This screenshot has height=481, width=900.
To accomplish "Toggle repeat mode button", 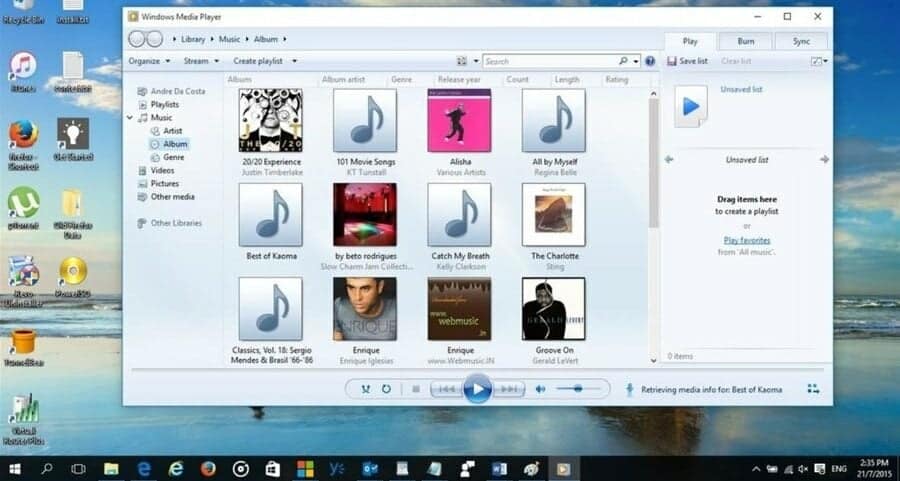I will tap(386, 389).
